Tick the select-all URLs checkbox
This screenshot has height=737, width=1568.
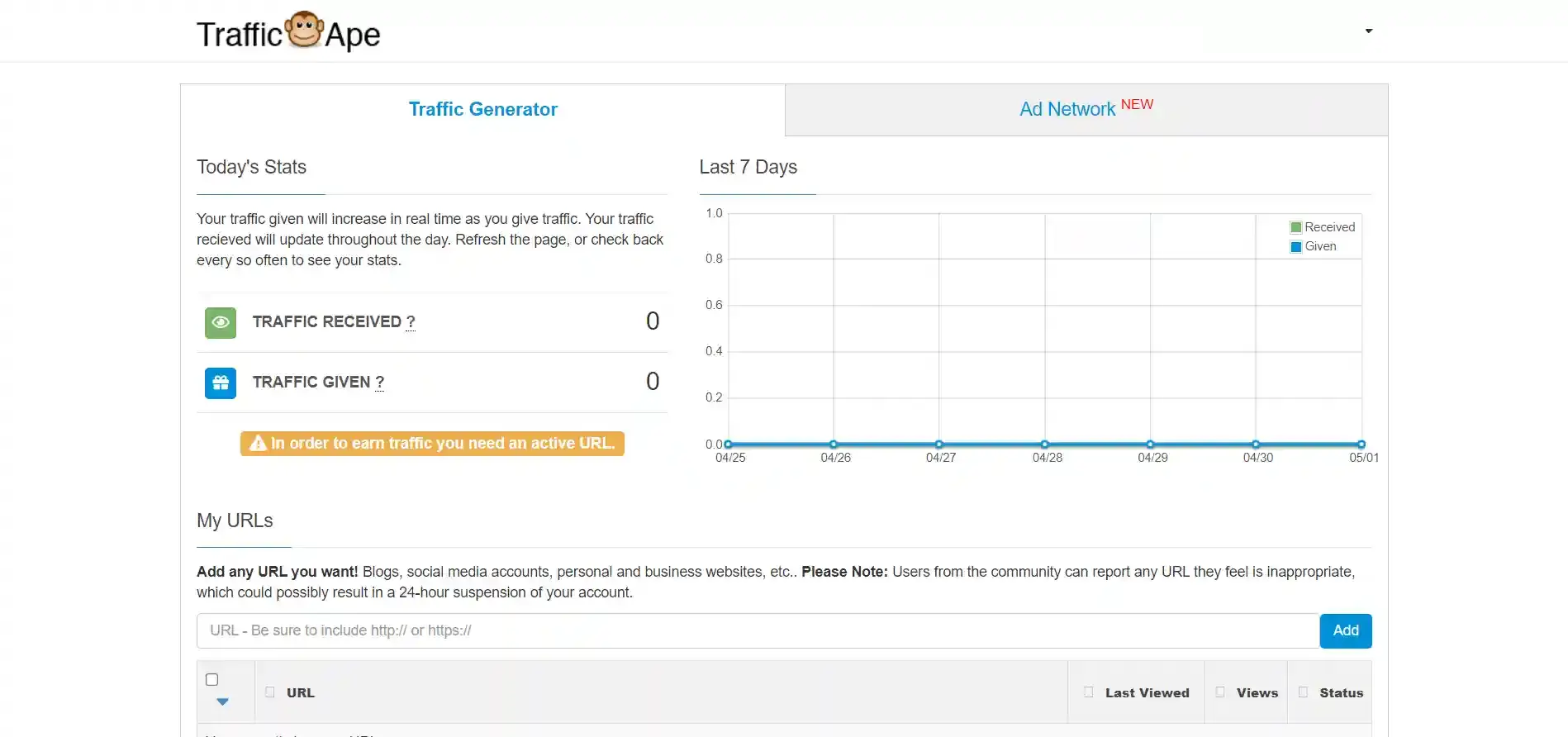coord(211,680)
